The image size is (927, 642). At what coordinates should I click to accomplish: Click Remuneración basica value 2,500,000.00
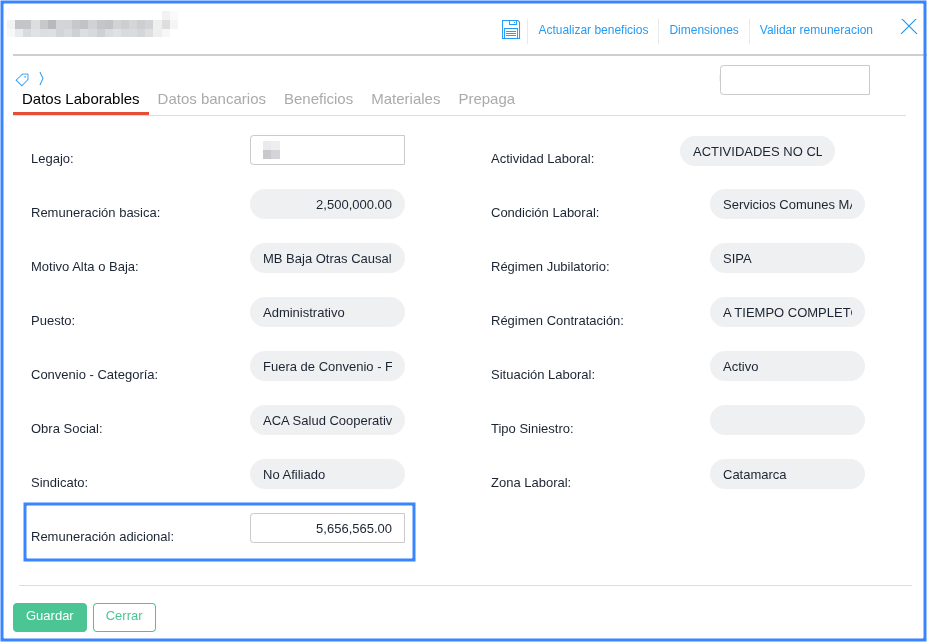pyautogui.click(x=328, y=205)
